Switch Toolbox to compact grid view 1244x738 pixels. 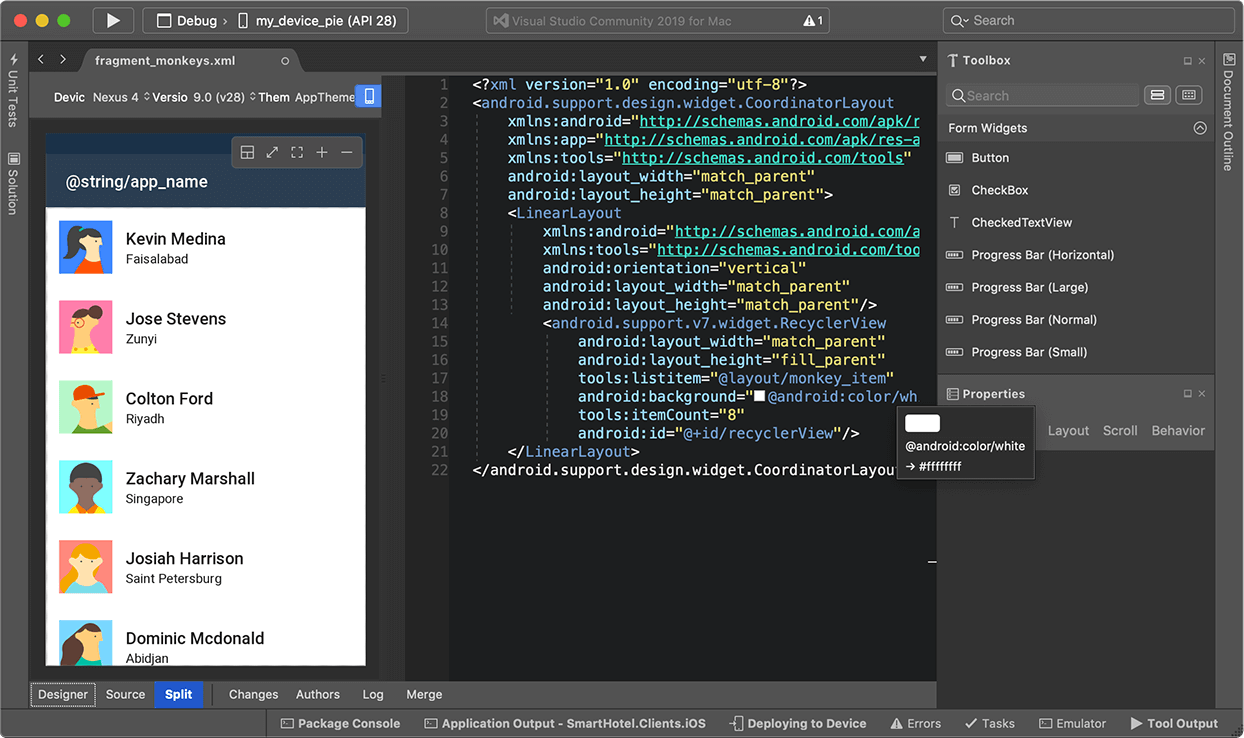pyautogui.click(x=1188, y=95)
